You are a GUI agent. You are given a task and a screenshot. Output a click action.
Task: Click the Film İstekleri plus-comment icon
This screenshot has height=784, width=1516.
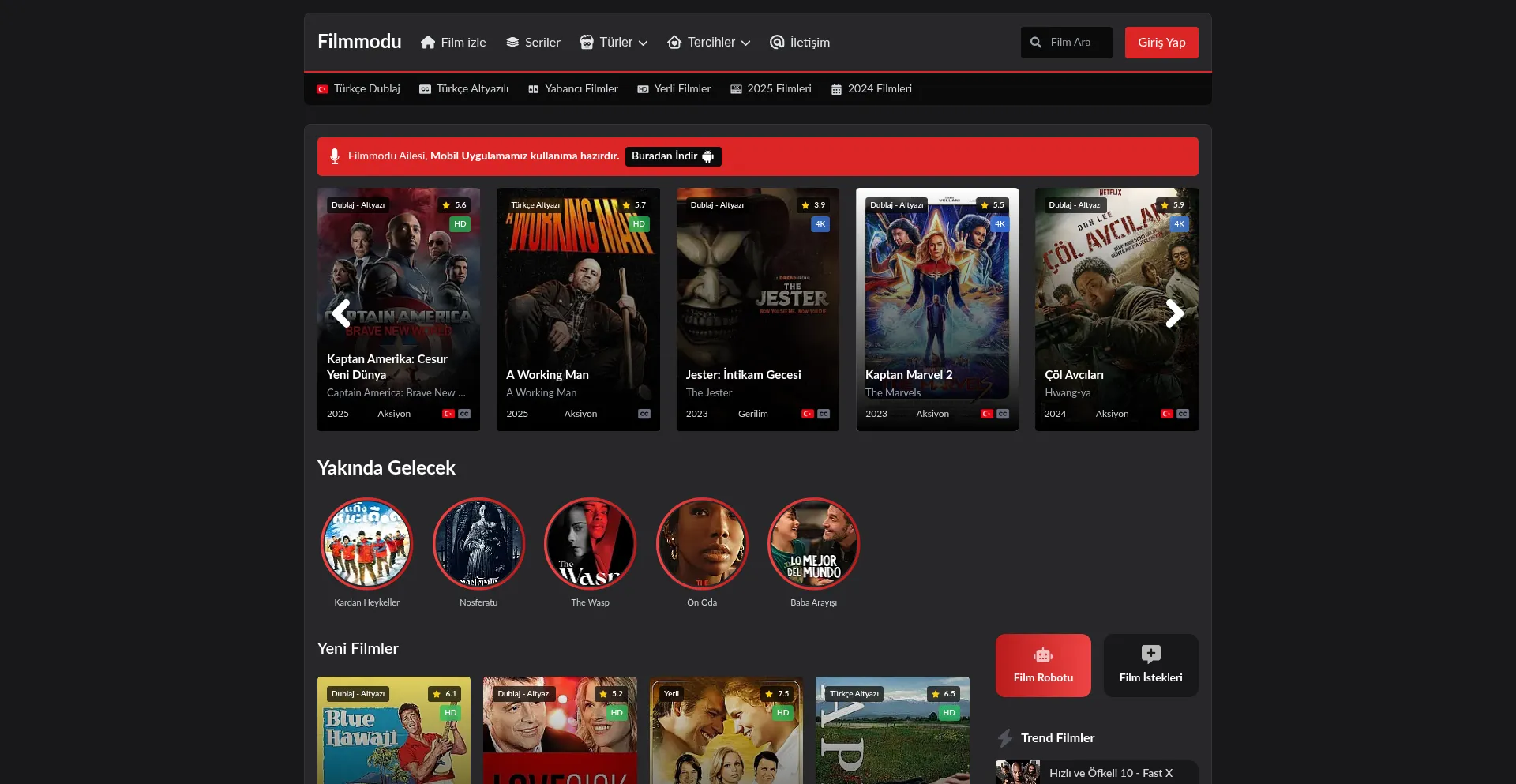pos(1150,654)
